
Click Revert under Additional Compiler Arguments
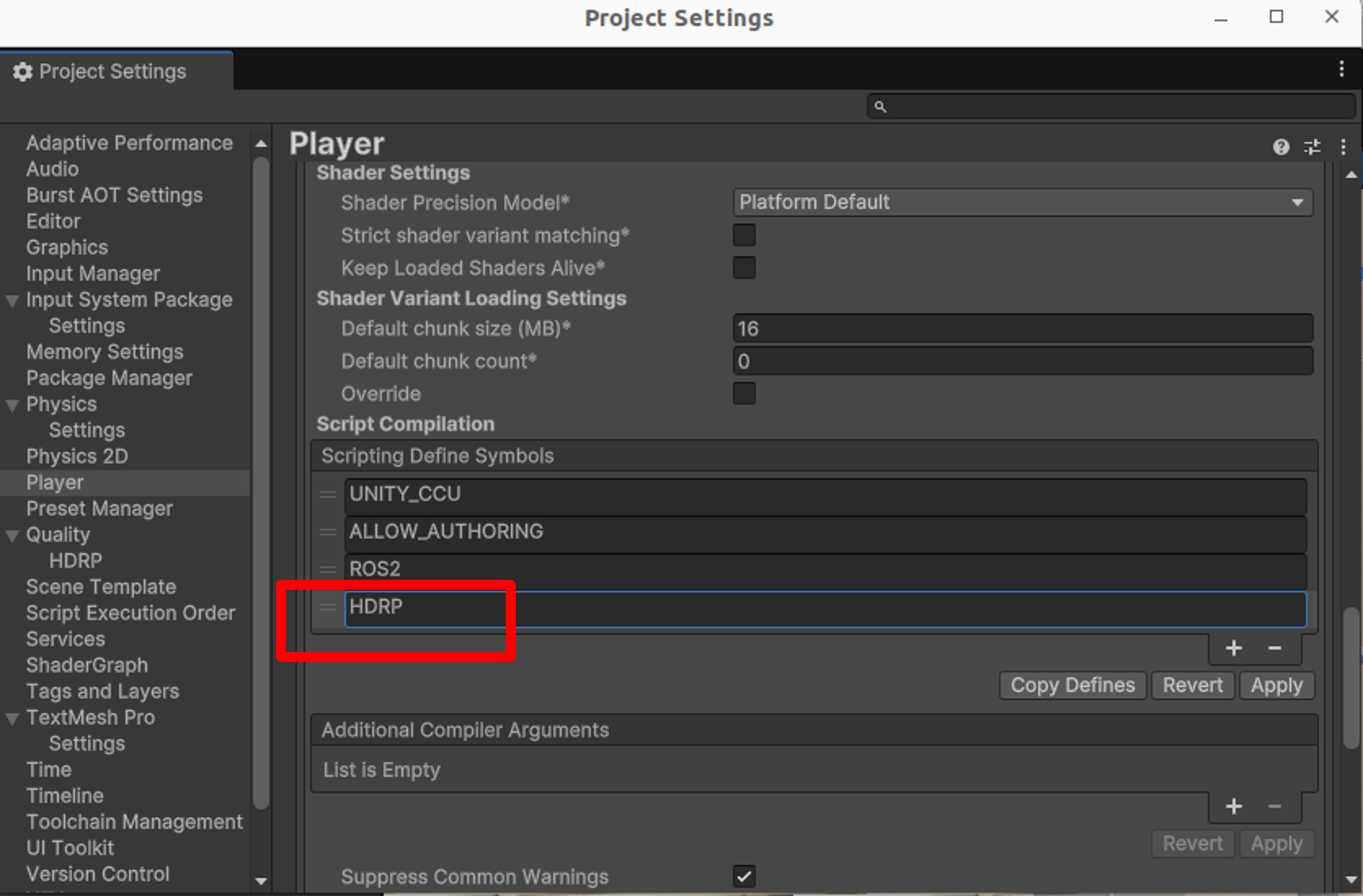[x=1193, y=843]
